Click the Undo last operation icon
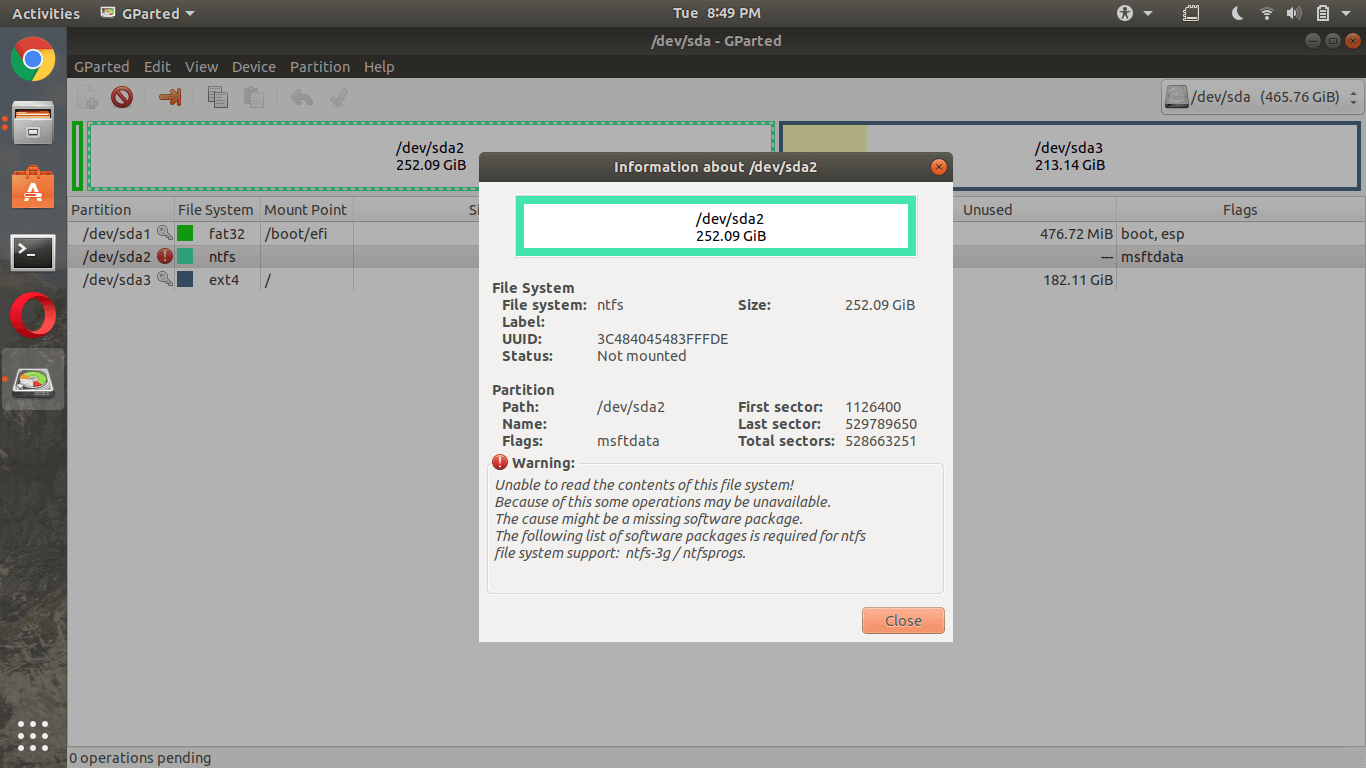This screenshot has height=768, width=1366. pyautogui.click(x=301, y=97)
